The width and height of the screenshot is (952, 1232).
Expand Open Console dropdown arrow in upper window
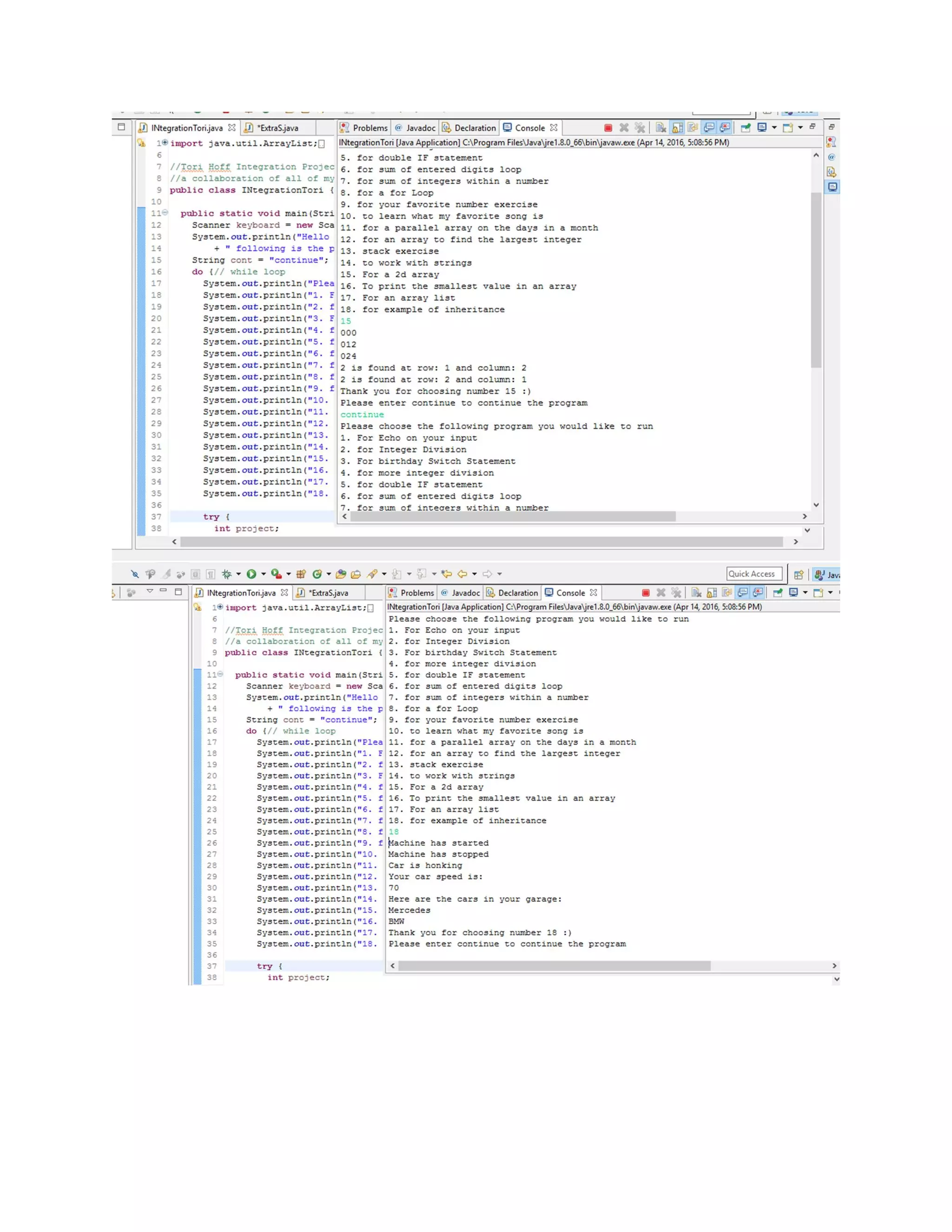(800, 128)
